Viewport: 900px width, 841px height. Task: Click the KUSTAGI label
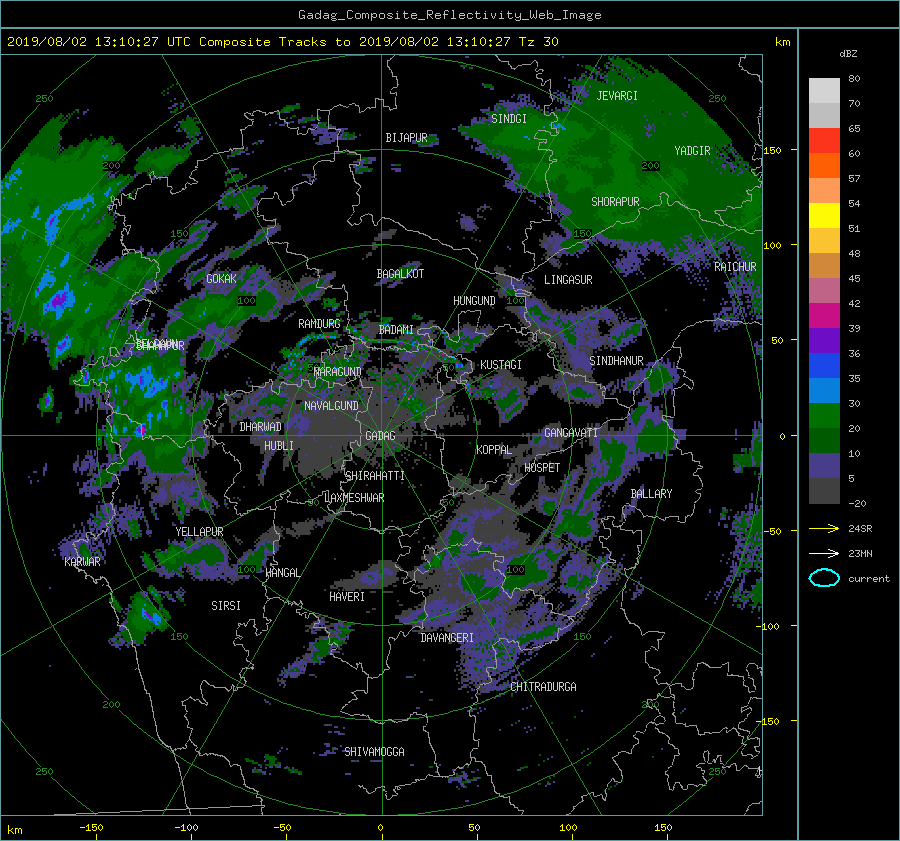click(501, 365)
